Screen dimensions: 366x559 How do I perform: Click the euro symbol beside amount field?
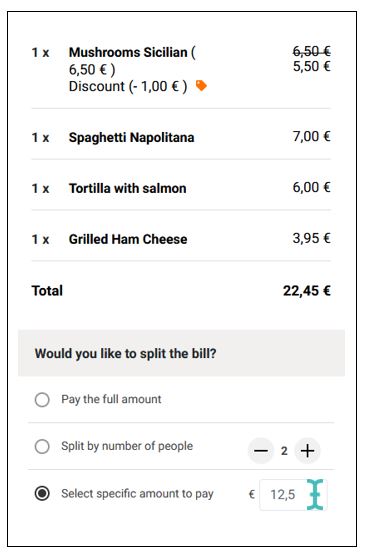(x=252, y=494)
